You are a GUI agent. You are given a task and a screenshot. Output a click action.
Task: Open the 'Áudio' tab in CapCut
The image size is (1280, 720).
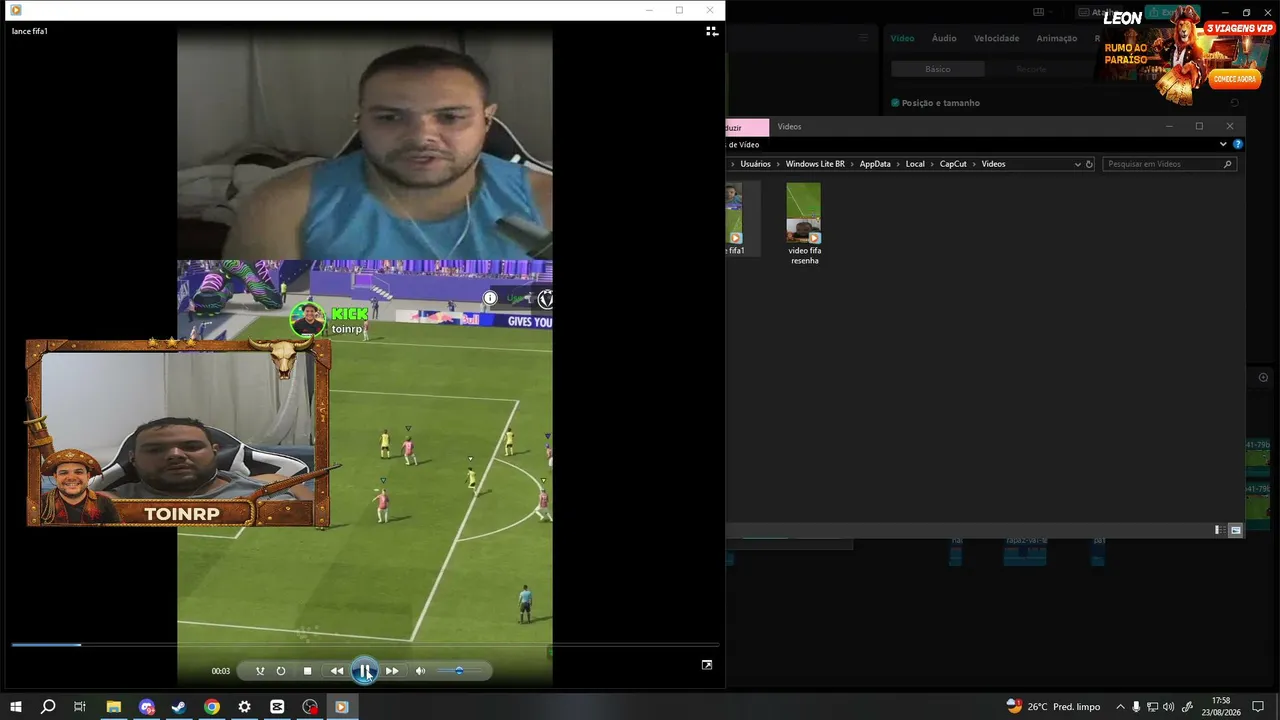click(x=944, y=38)
